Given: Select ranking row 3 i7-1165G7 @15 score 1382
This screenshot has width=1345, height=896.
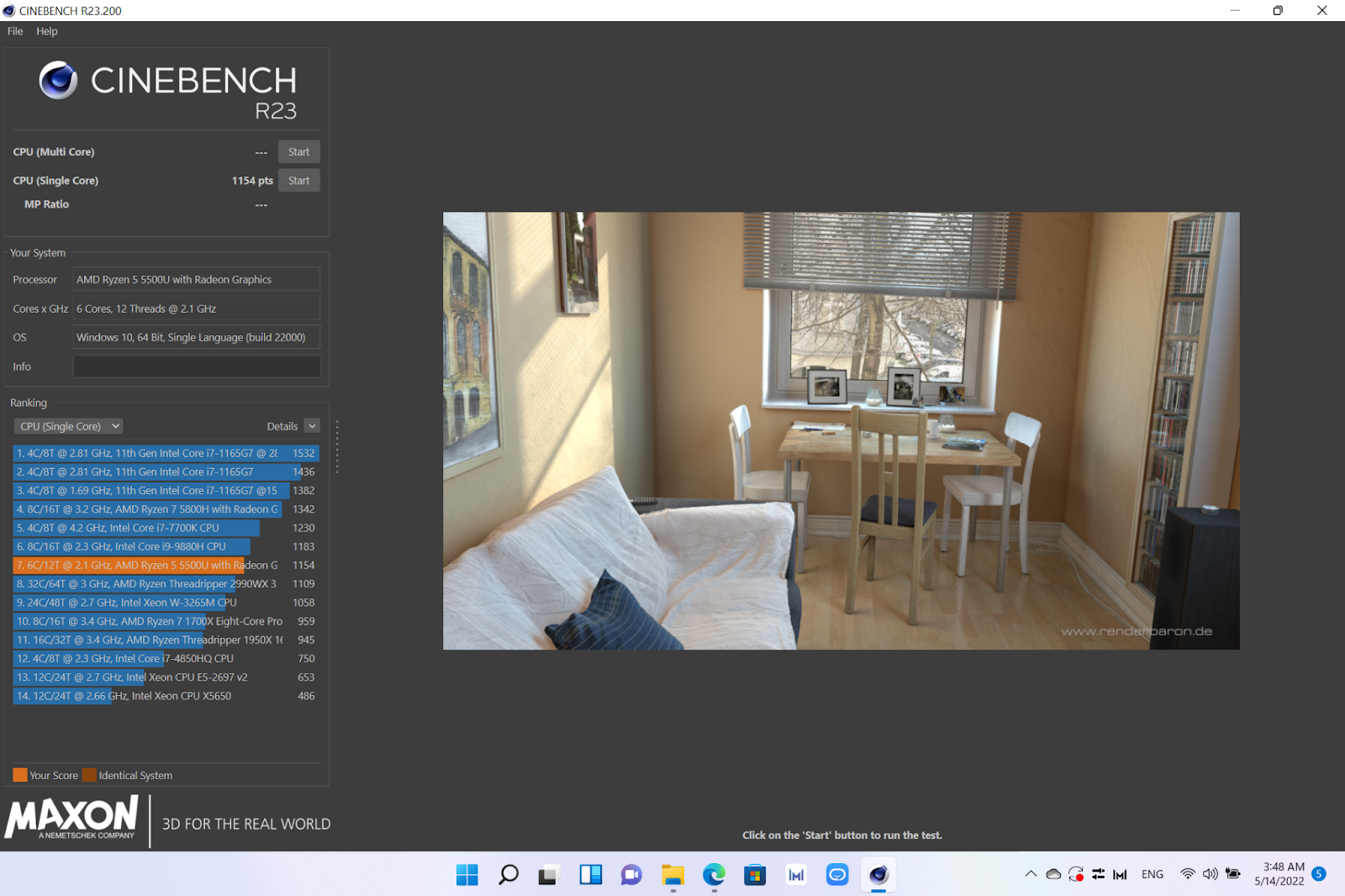Looking at the screenshot, I should tap(166, 490).
